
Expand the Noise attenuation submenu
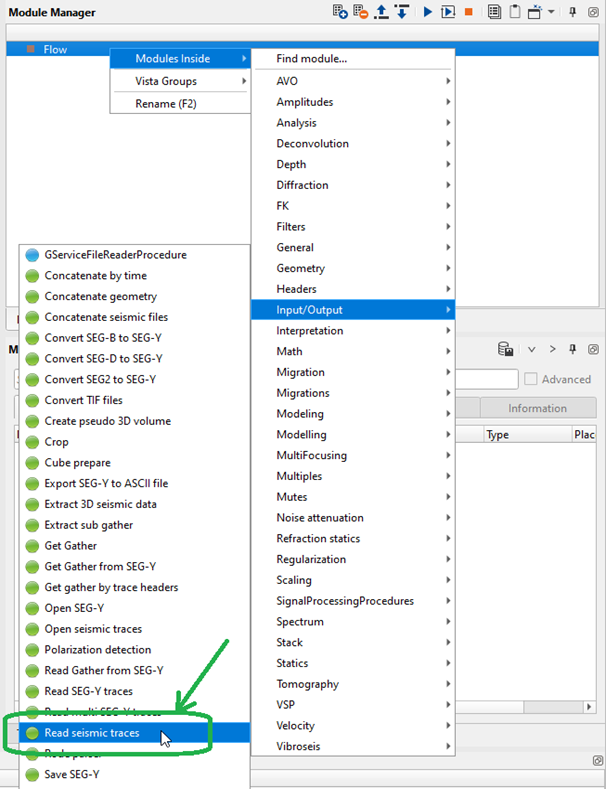click(x=353, y=517)
